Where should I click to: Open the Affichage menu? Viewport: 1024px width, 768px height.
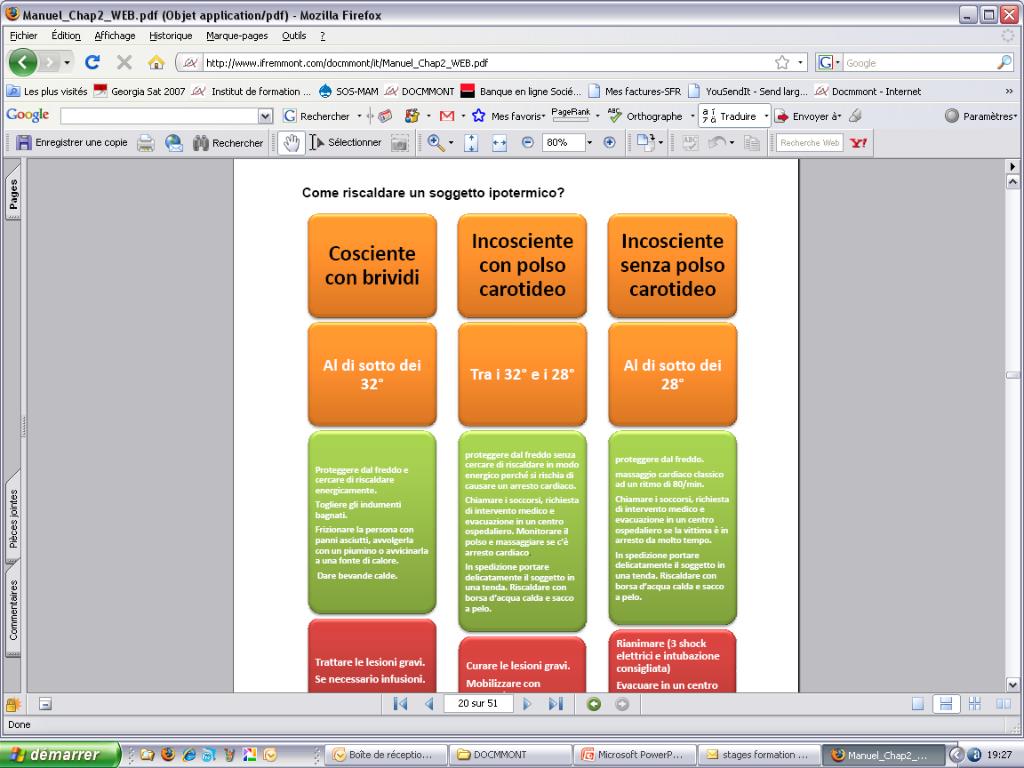point(115,35)
